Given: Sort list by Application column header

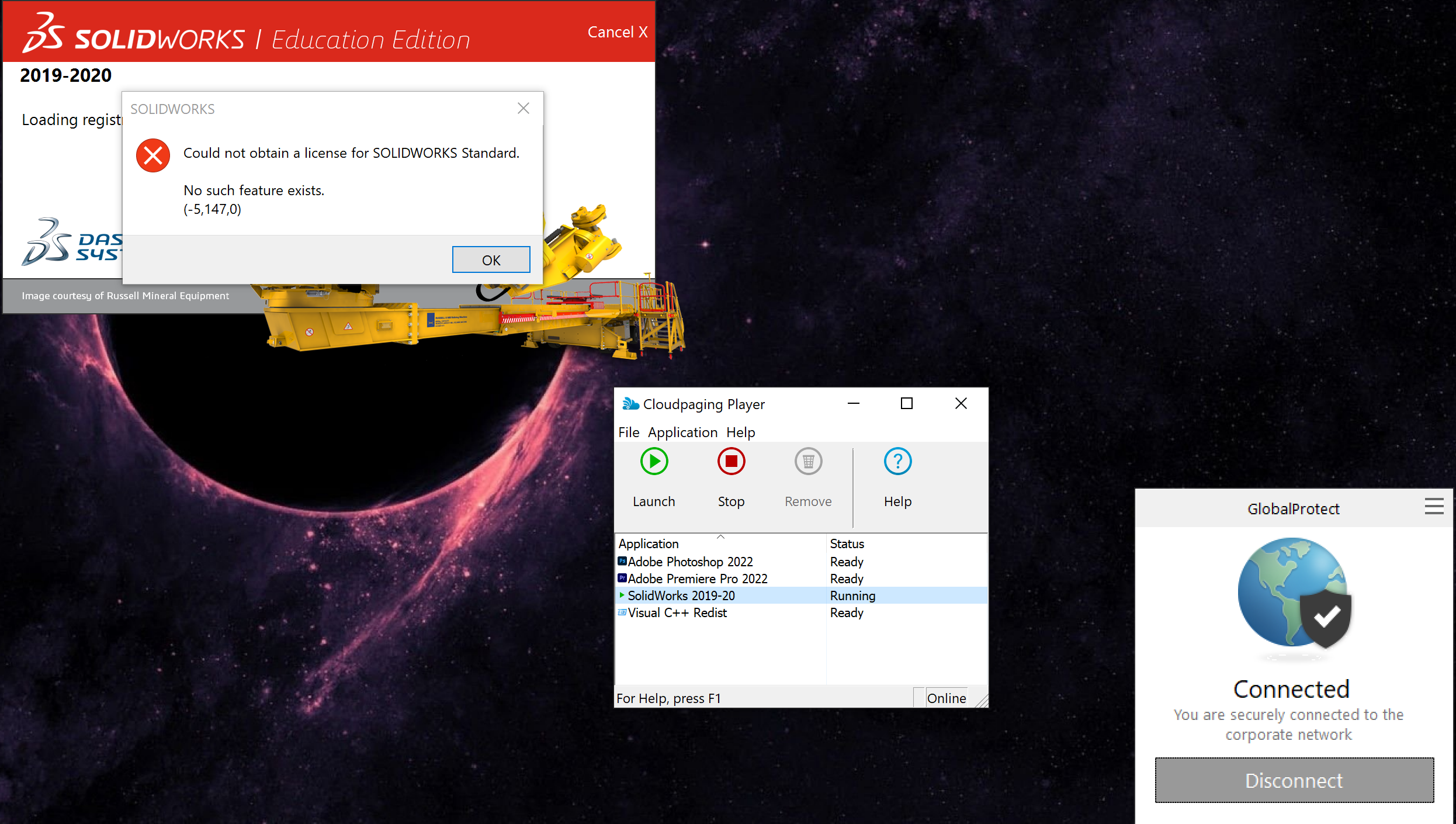Looking at the screenshot, I should [x=721, y=543].
